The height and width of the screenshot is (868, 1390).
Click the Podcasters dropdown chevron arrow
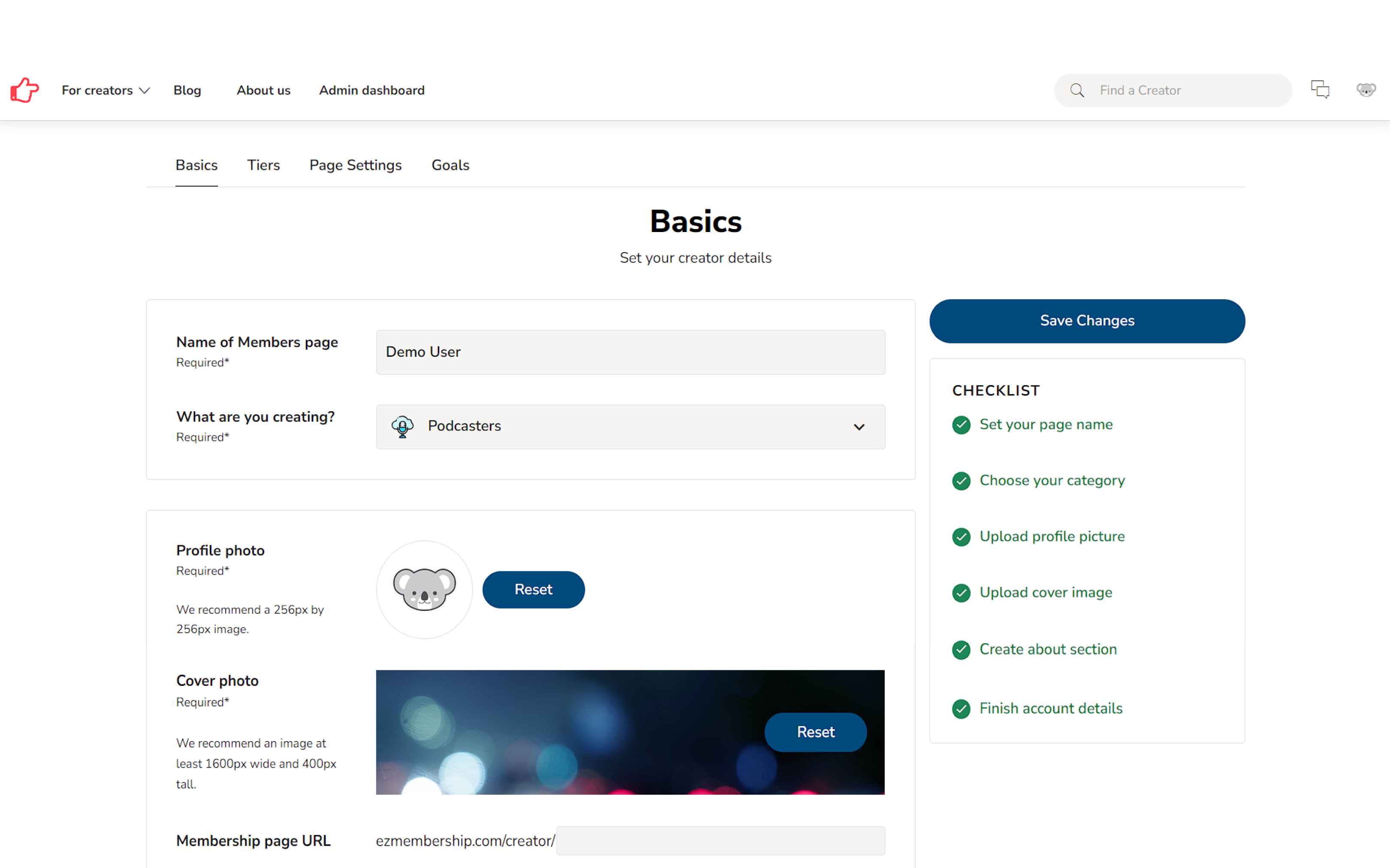pos(859,427)
